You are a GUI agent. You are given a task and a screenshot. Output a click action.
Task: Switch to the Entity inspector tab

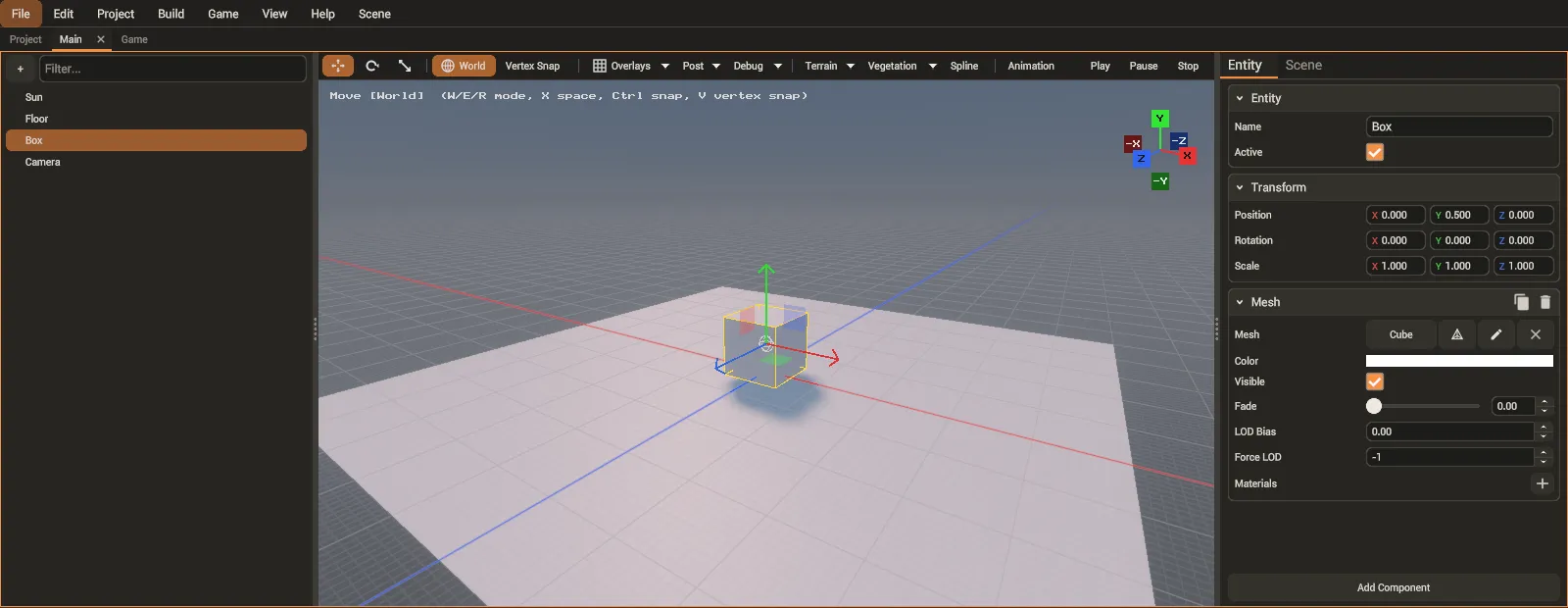click(1245, 65)
